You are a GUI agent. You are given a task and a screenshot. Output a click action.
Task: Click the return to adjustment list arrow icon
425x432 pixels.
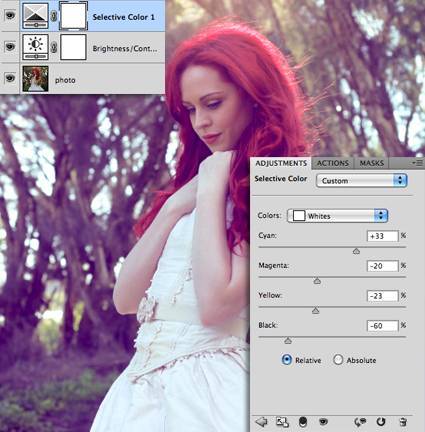pyautogui.click(x=262, y=422)
